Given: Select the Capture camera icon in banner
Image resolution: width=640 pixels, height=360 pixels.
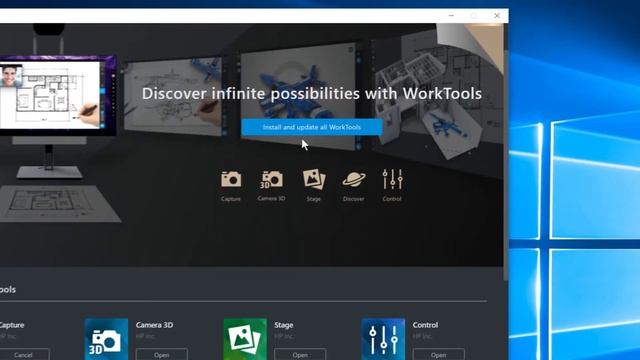Looking at the screenshot, I should click(231, 179).
